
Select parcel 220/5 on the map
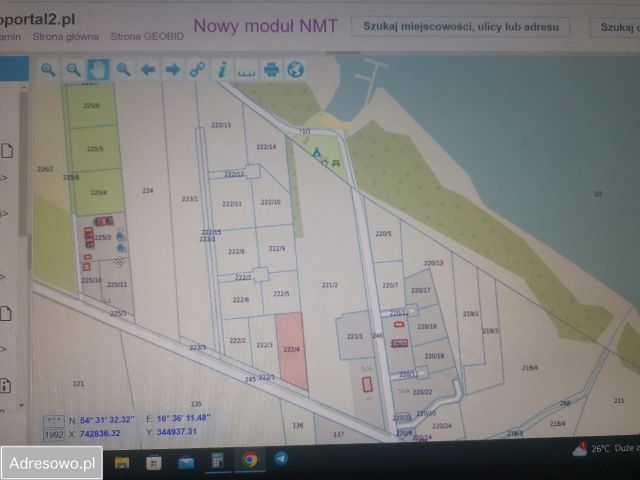tap(383, 234)
